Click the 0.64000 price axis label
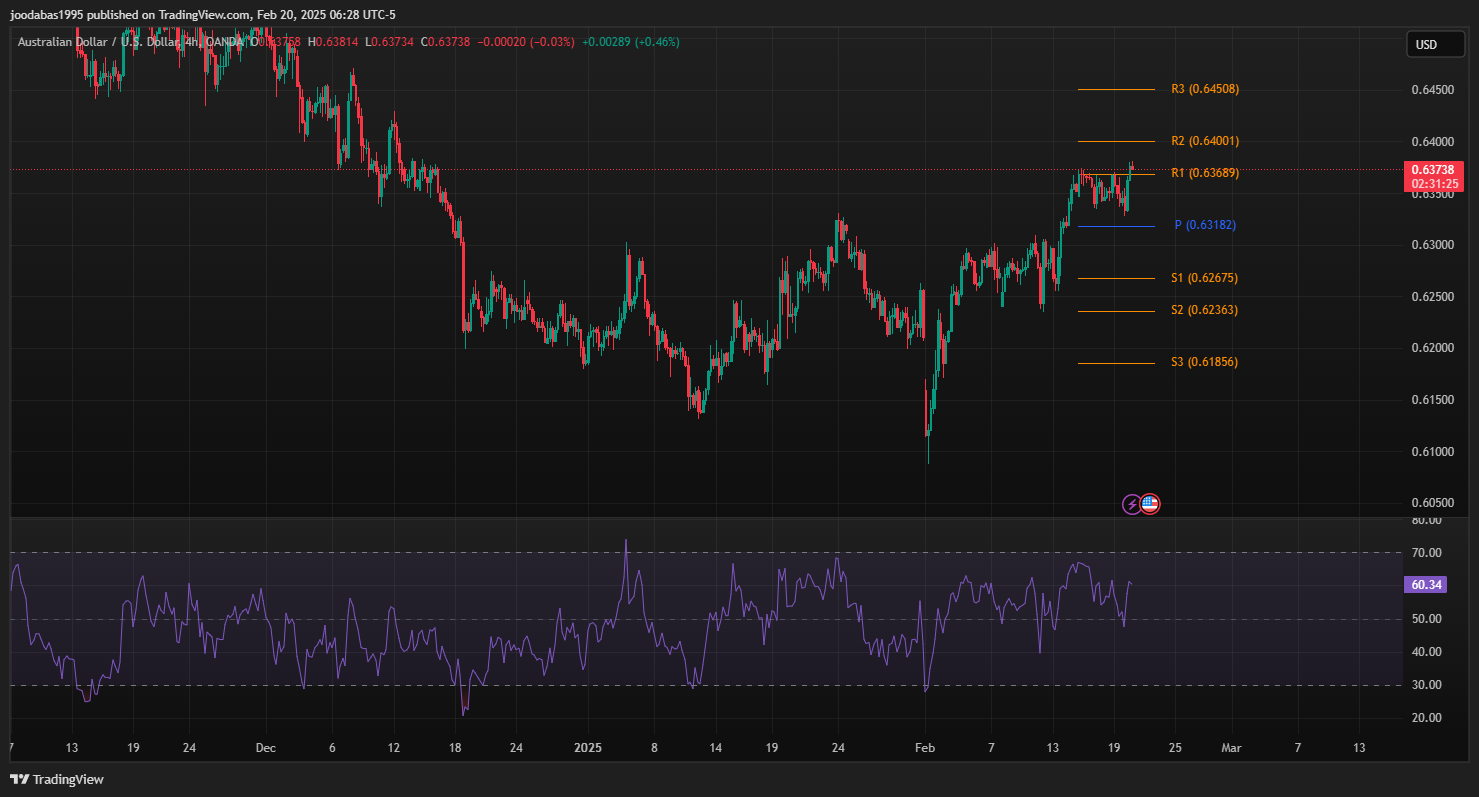Screen dimensions: 1479x797 (x=1432, y=142)
